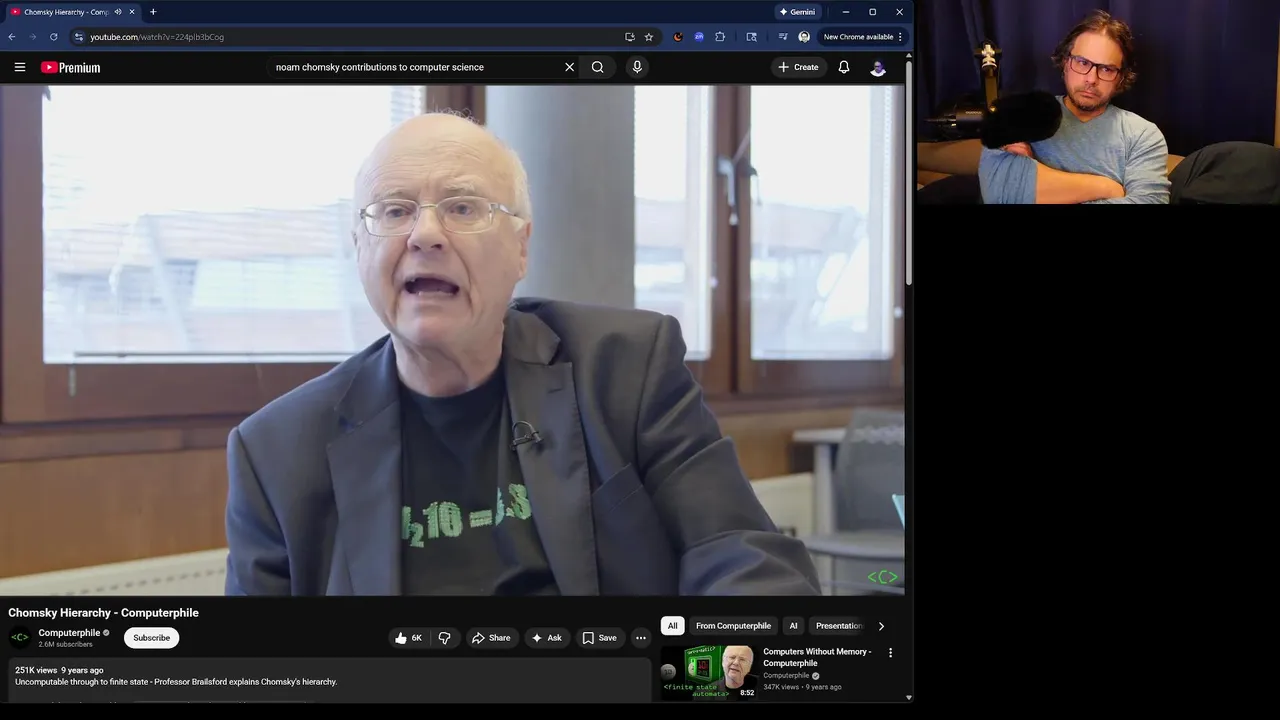Open the page search icon in Chrome toolbar
Image resolution: width=1280 pixels, height=720 pixels.
pyautogui.click(x=751, y=37)
